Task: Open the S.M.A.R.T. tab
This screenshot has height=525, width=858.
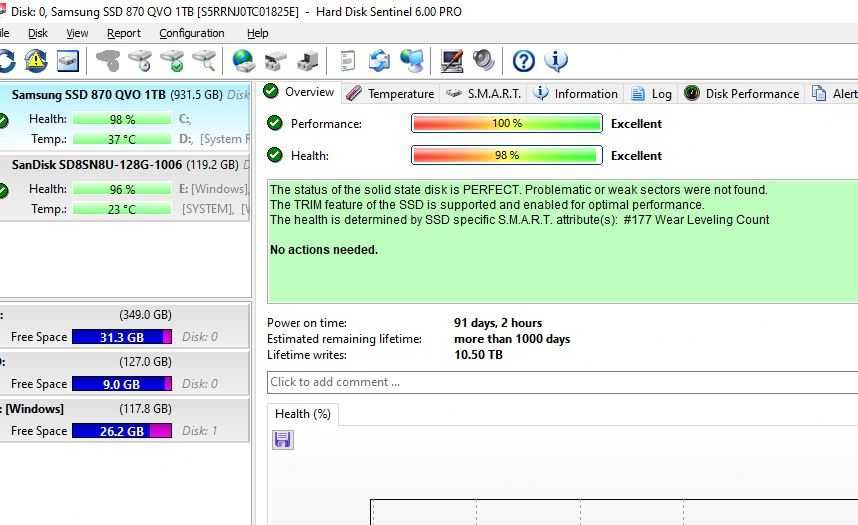Action: point(483,94)
